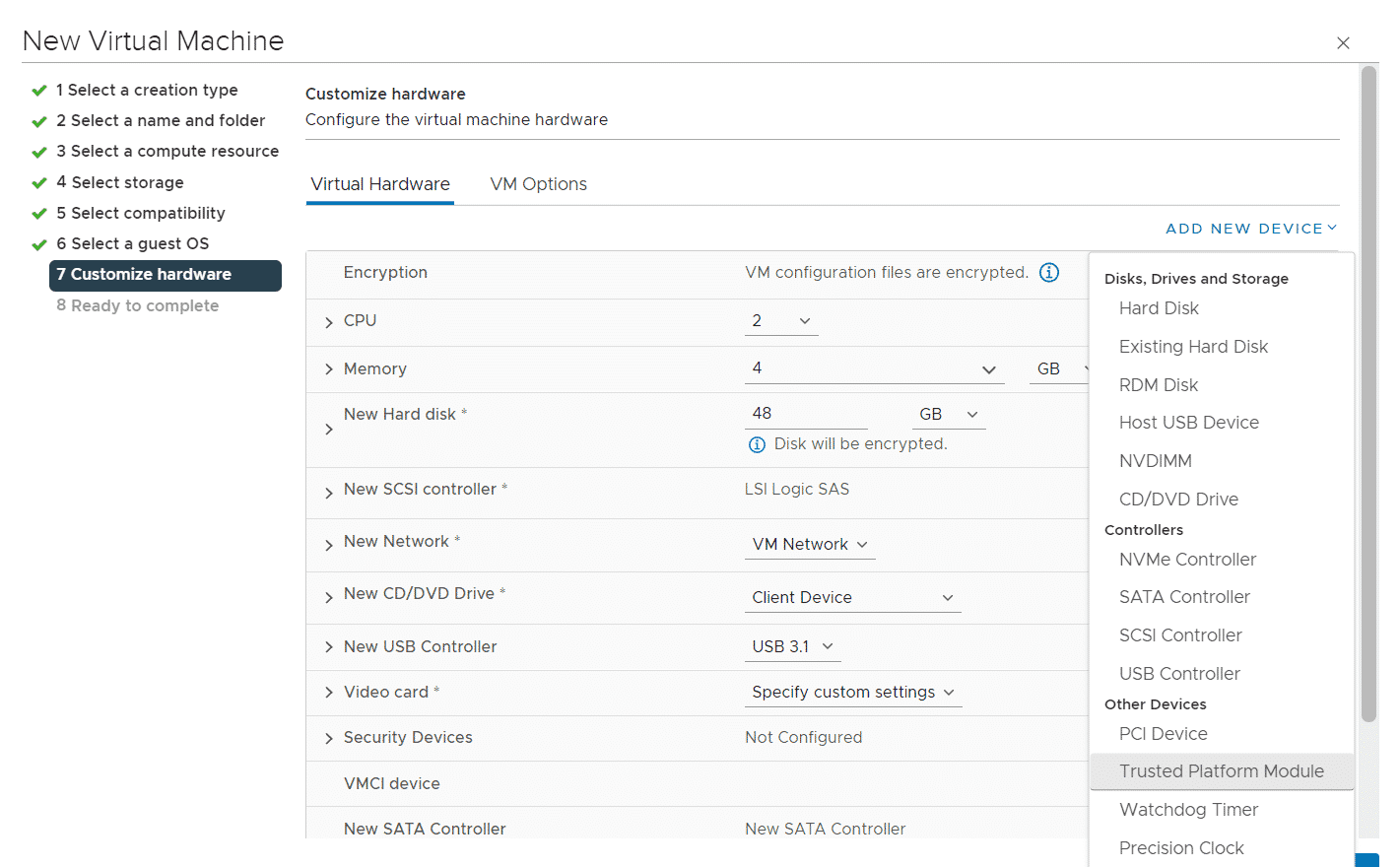Click checkmark beside Select a guest OS

tap(39, 244)
